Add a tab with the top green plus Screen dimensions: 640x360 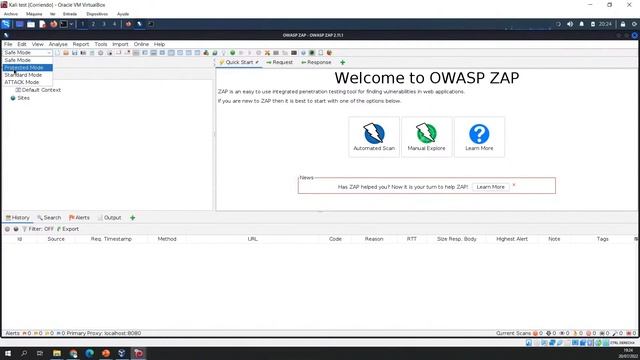point(342,62)
